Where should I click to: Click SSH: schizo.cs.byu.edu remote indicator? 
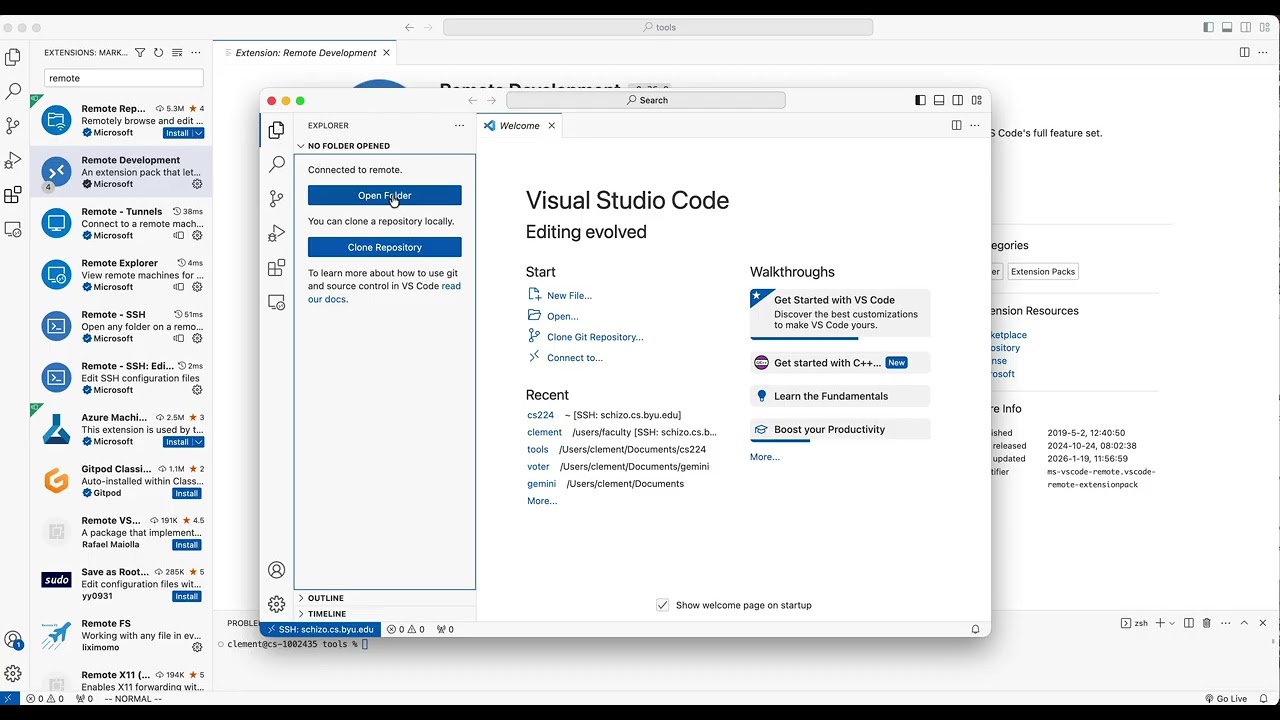point(320,629)
